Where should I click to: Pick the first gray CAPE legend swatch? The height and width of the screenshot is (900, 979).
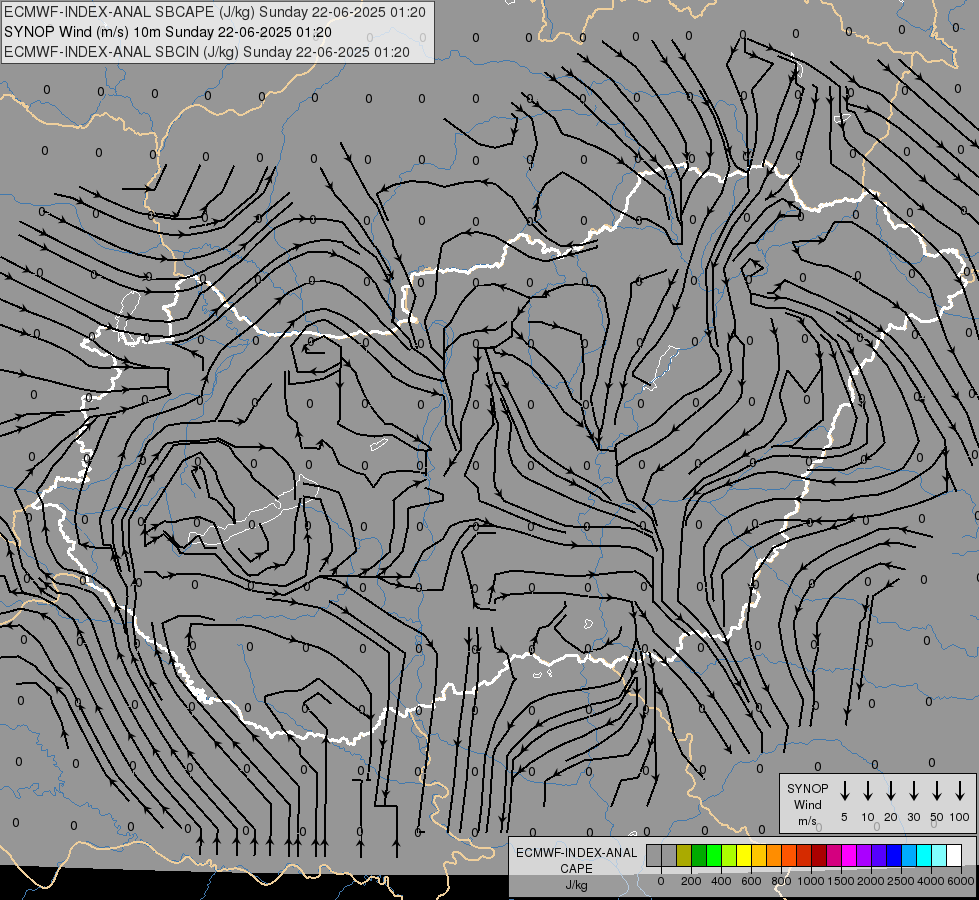click(654, 855)
